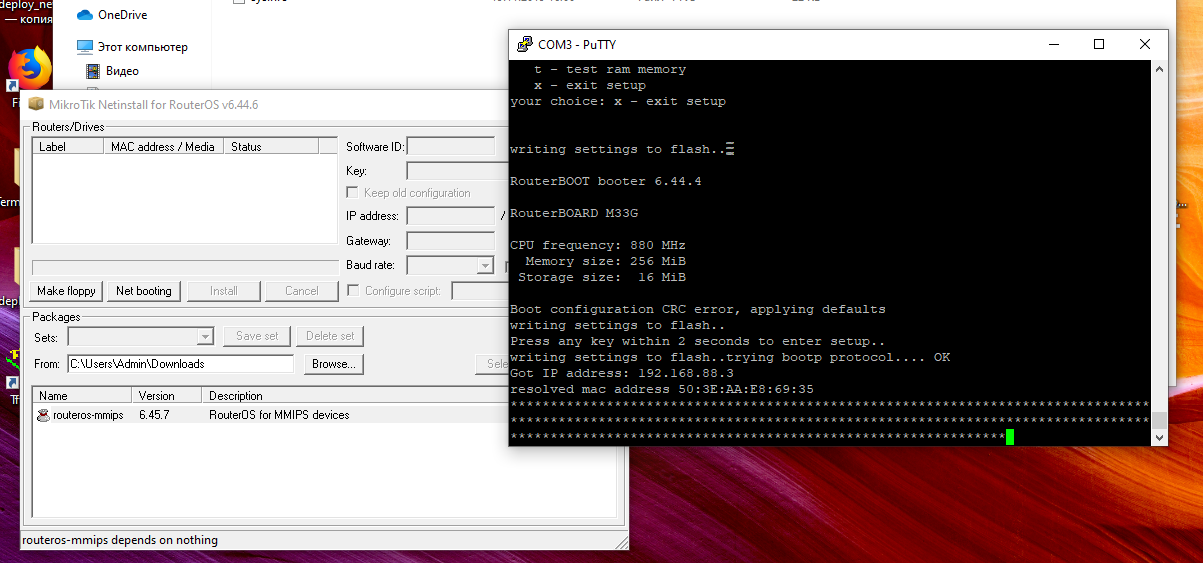Sort packages by Name column header
This screenshot has width=1203, height=563.
click(82, 396)
